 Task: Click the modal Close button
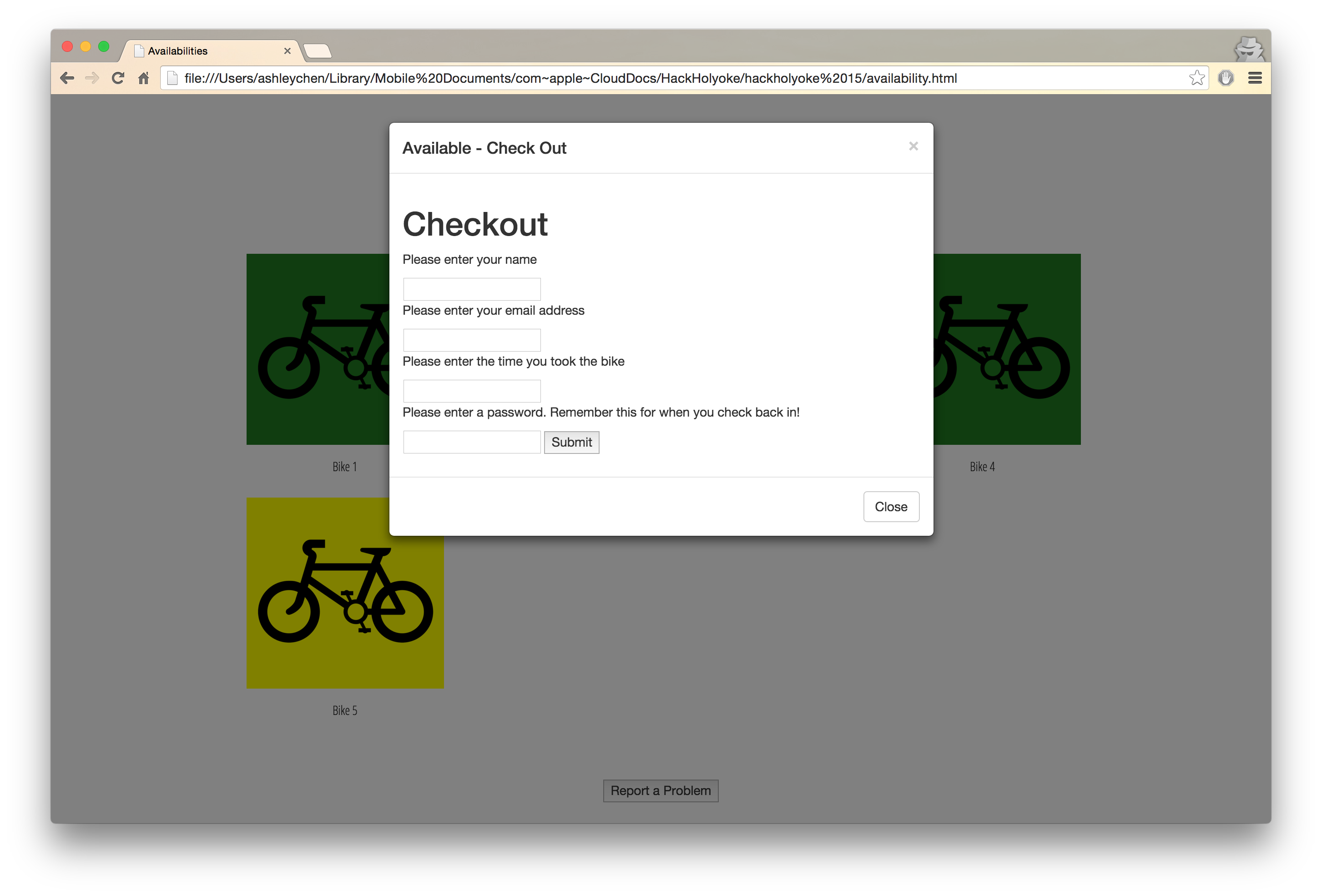click(x=891, y=506)
